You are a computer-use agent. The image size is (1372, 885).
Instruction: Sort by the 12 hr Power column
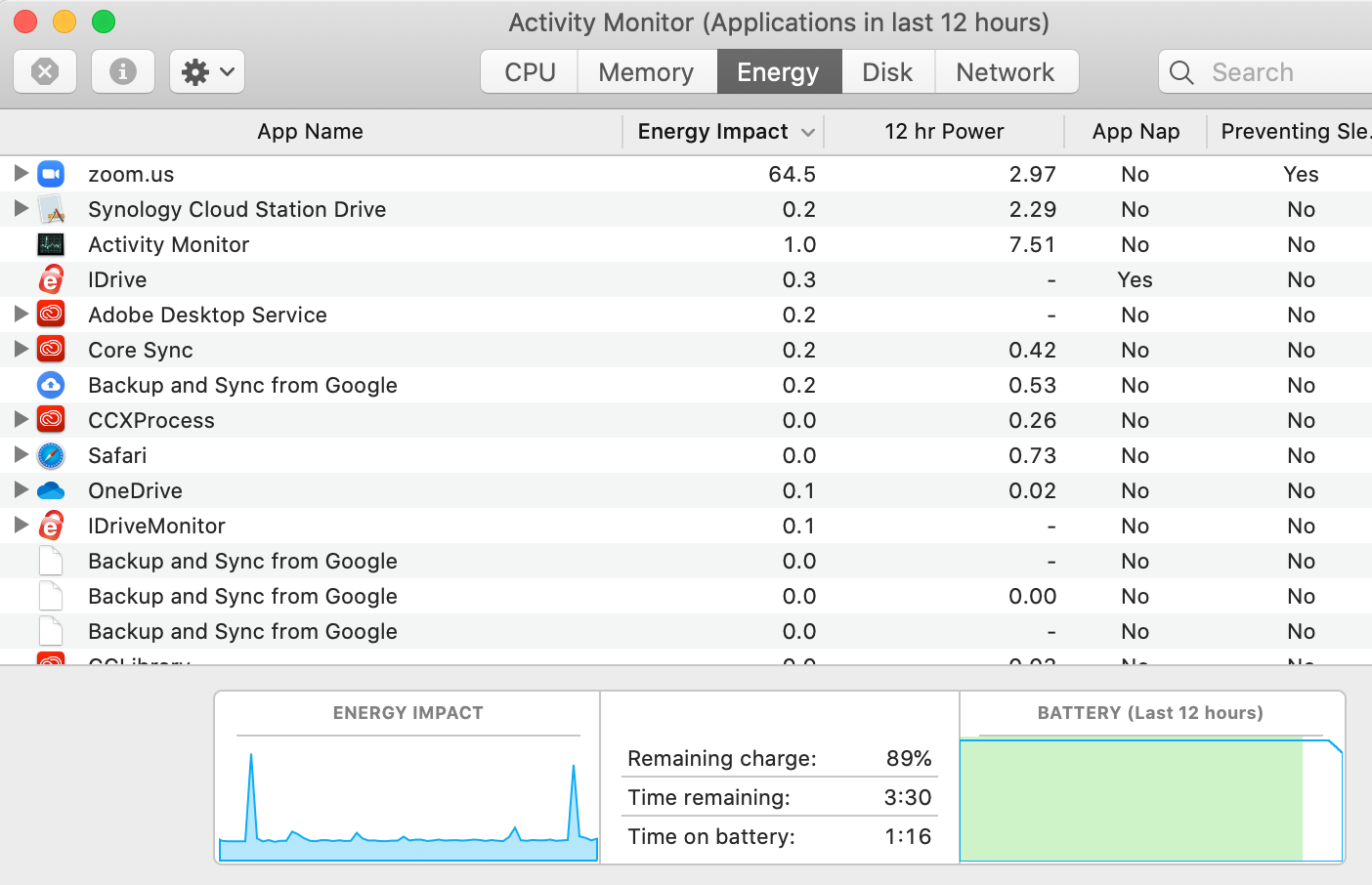click(x=944, y=132)
